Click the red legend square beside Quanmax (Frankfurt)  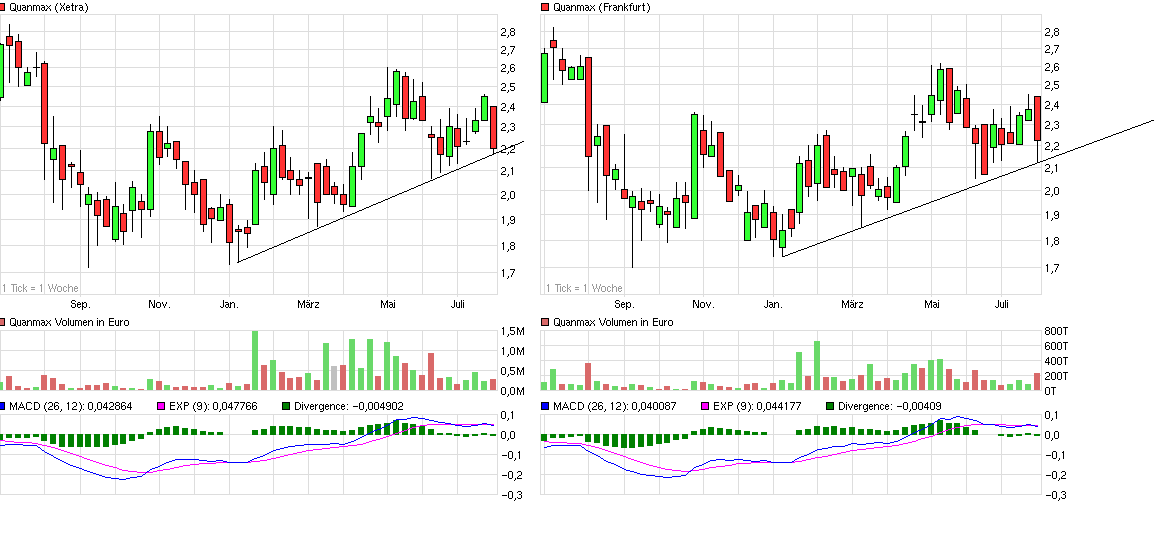(x=545, y=7)
